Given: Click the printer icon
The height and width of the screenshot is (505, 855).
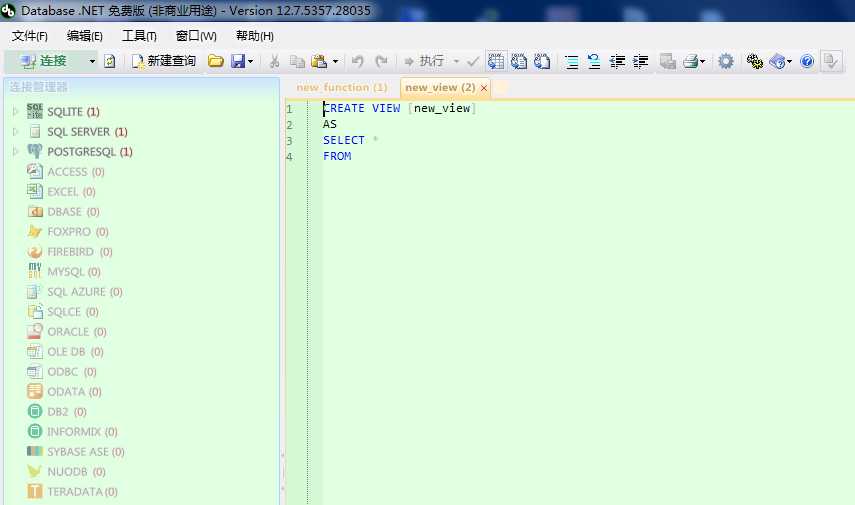Looking at the screenshot, I should tap(691, 61).
